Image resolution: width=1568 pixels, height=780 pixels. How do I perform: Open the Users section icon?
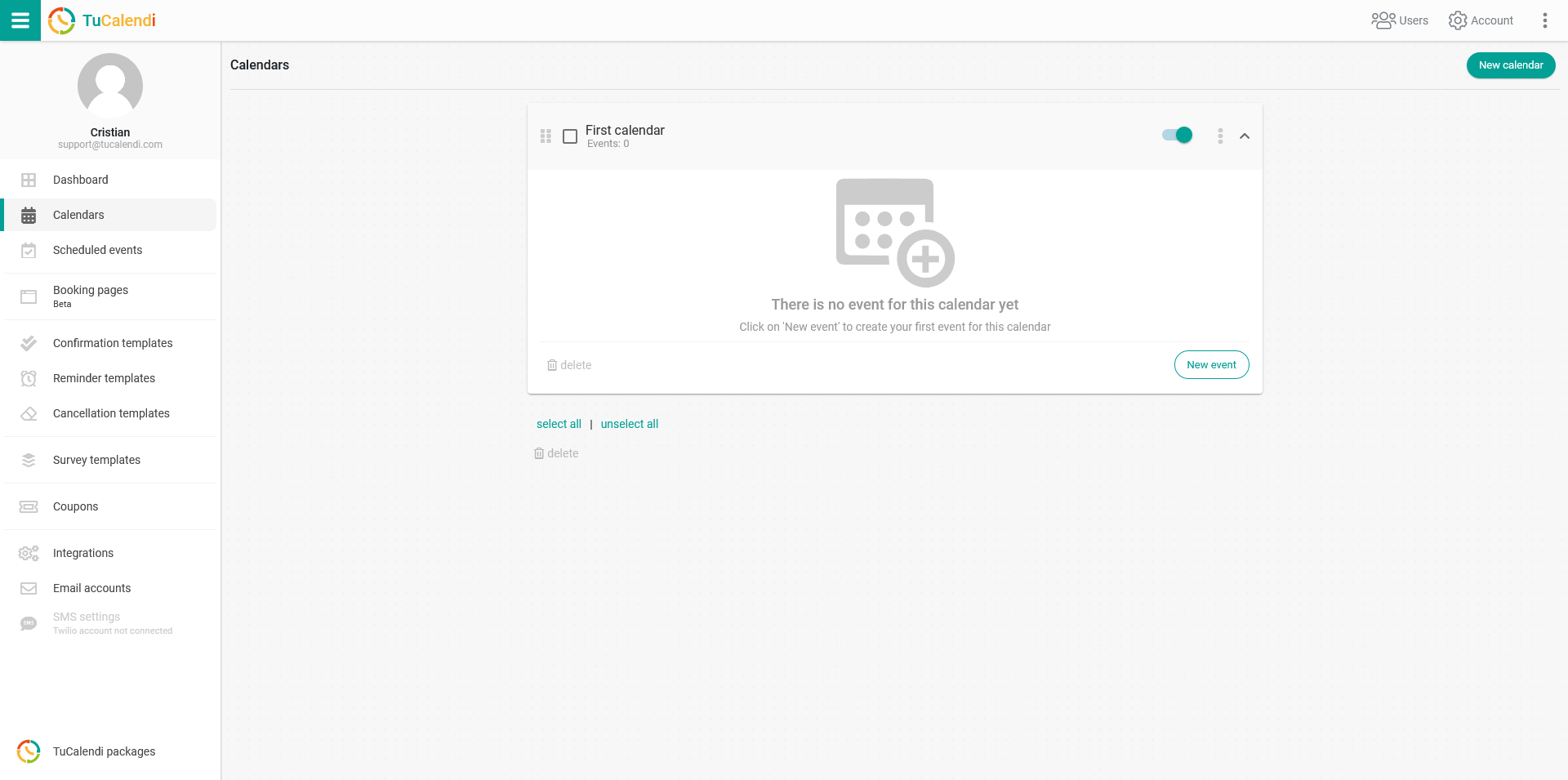1383,20
